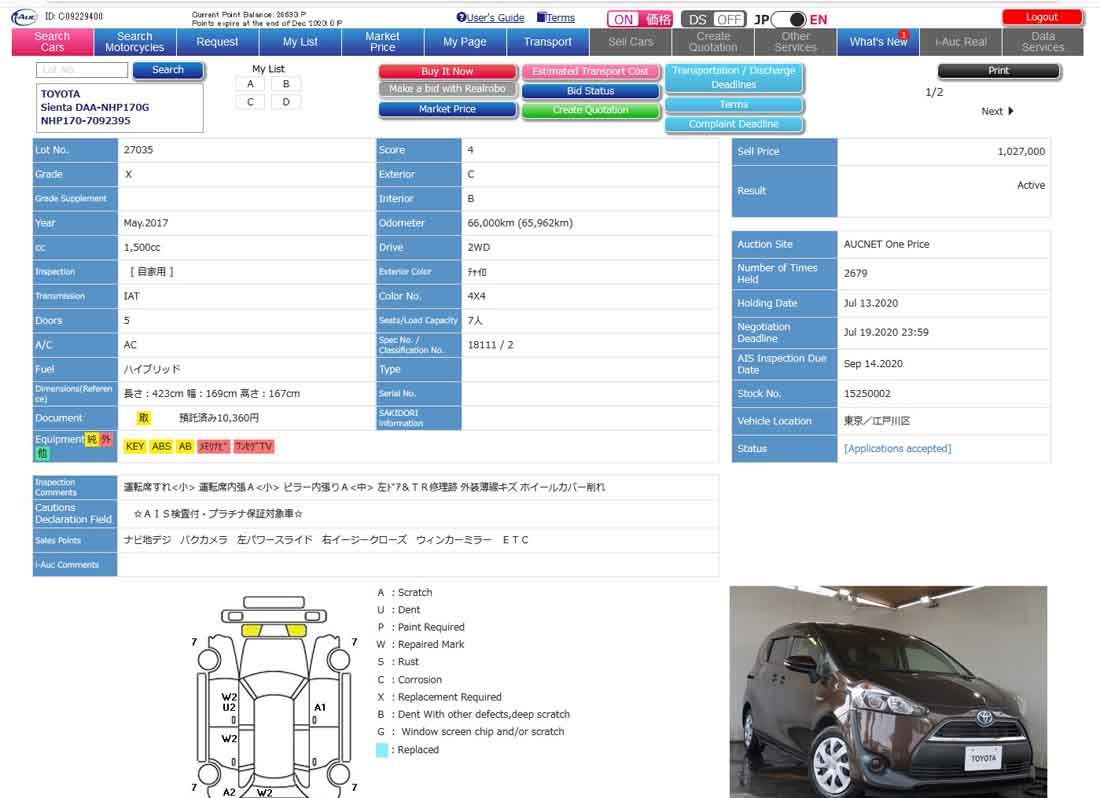Click the Replaced legend color swatch

pyautogui.click(x=382, y=750)
